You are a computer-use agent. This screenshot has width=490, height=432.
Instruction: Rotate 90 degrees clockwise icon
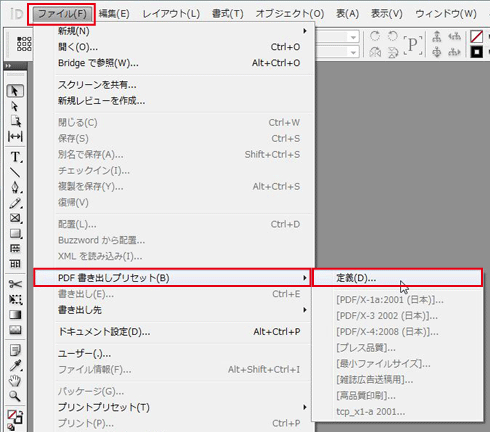pyautogui.click(x=375, y=36)
